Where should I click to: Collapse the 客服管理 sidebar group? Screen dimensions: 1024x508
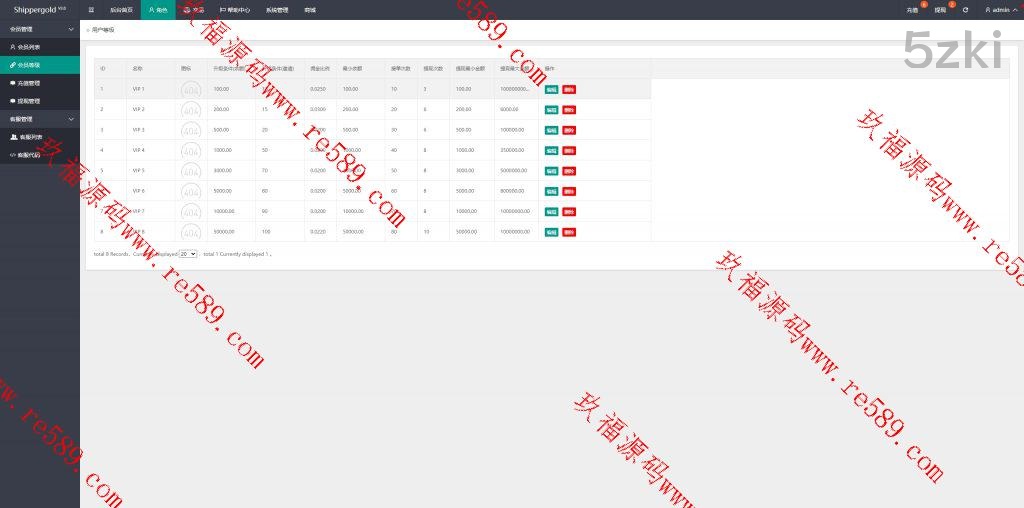(x=40, y=119)
